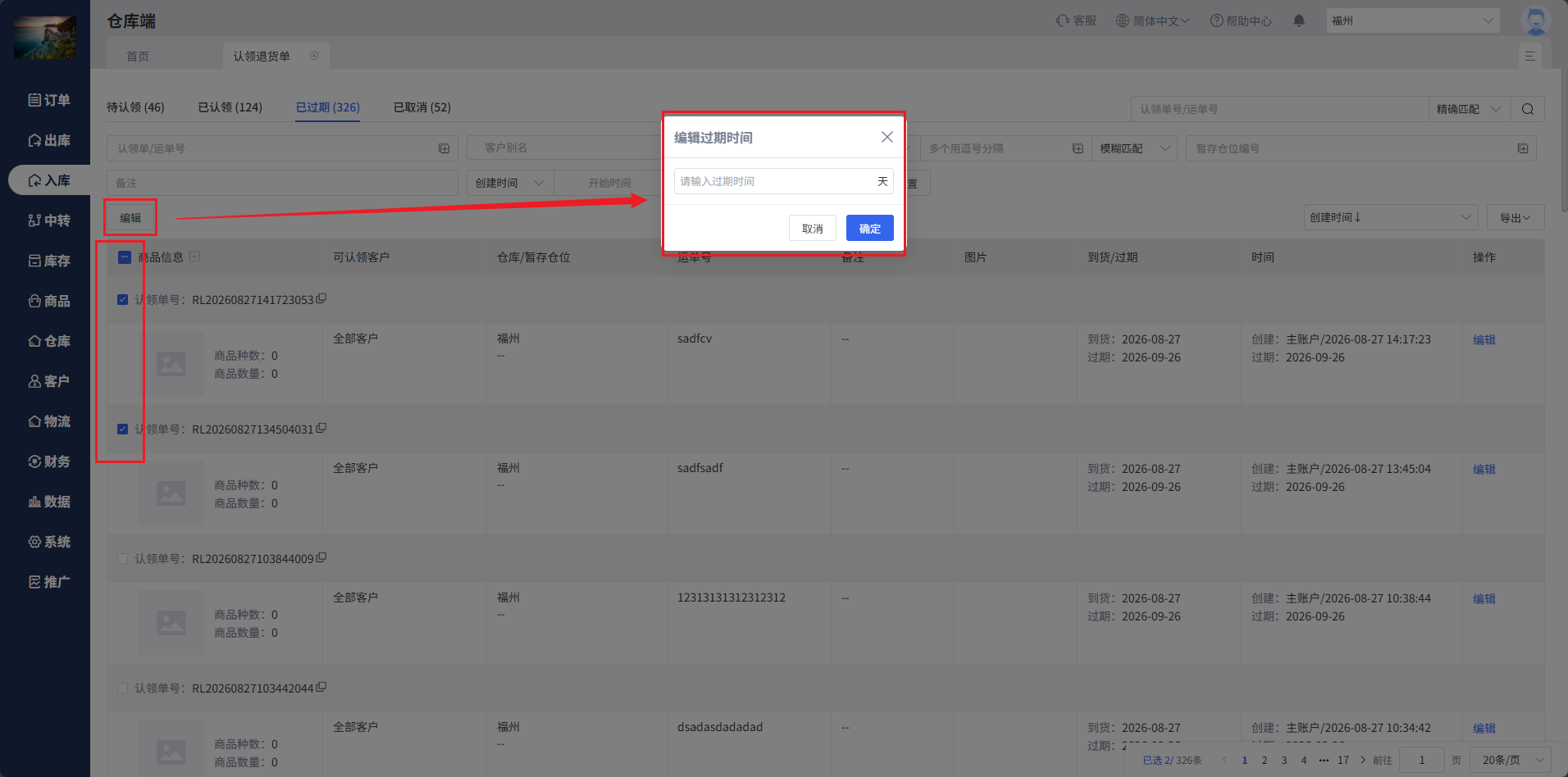
Task: Check order RL20260827103442044 checkbox
Action: [x=123, y=688]
